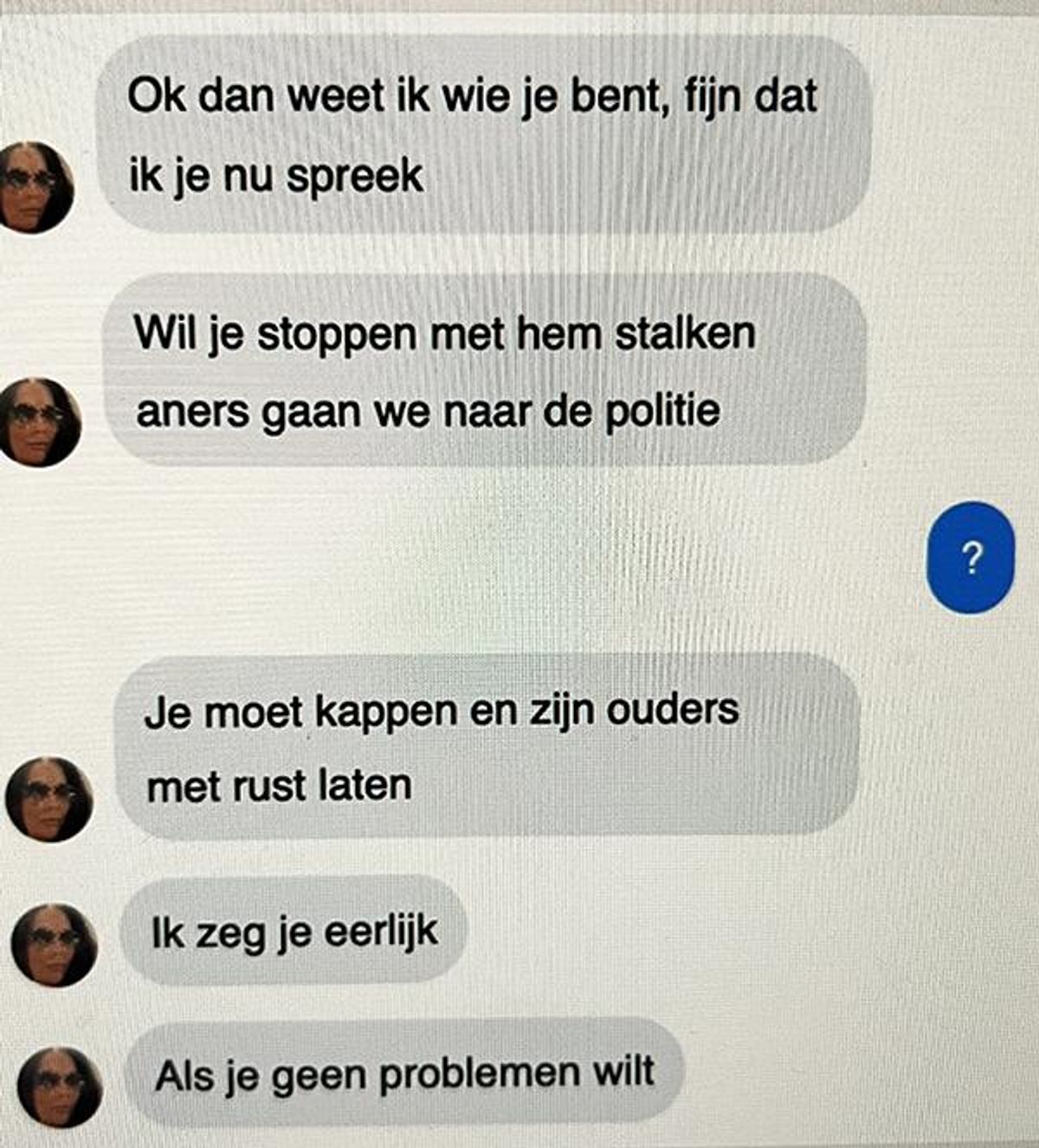The image size is (1039, 1148).
Task: Click the 'Ok dan weet ik wie je bent' bubble
Action: 483,135
